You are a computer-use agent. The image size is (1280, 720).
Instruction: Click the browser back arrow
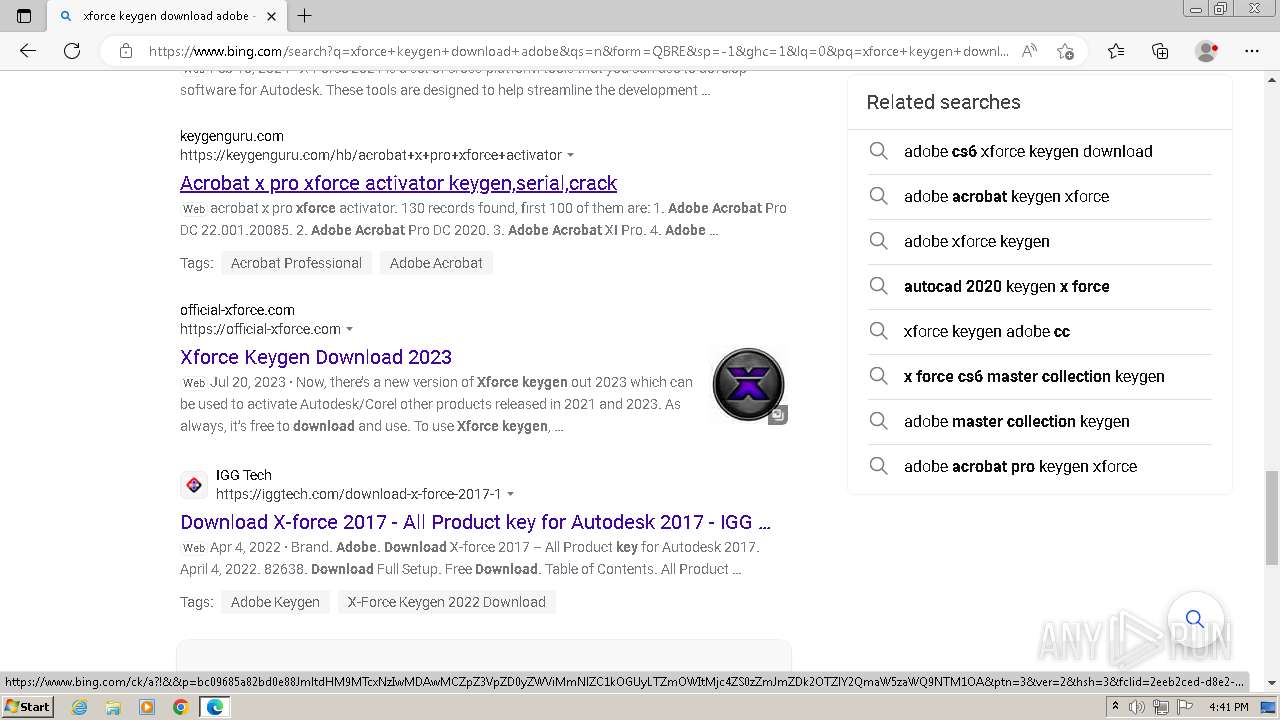(x=28, y=51)
